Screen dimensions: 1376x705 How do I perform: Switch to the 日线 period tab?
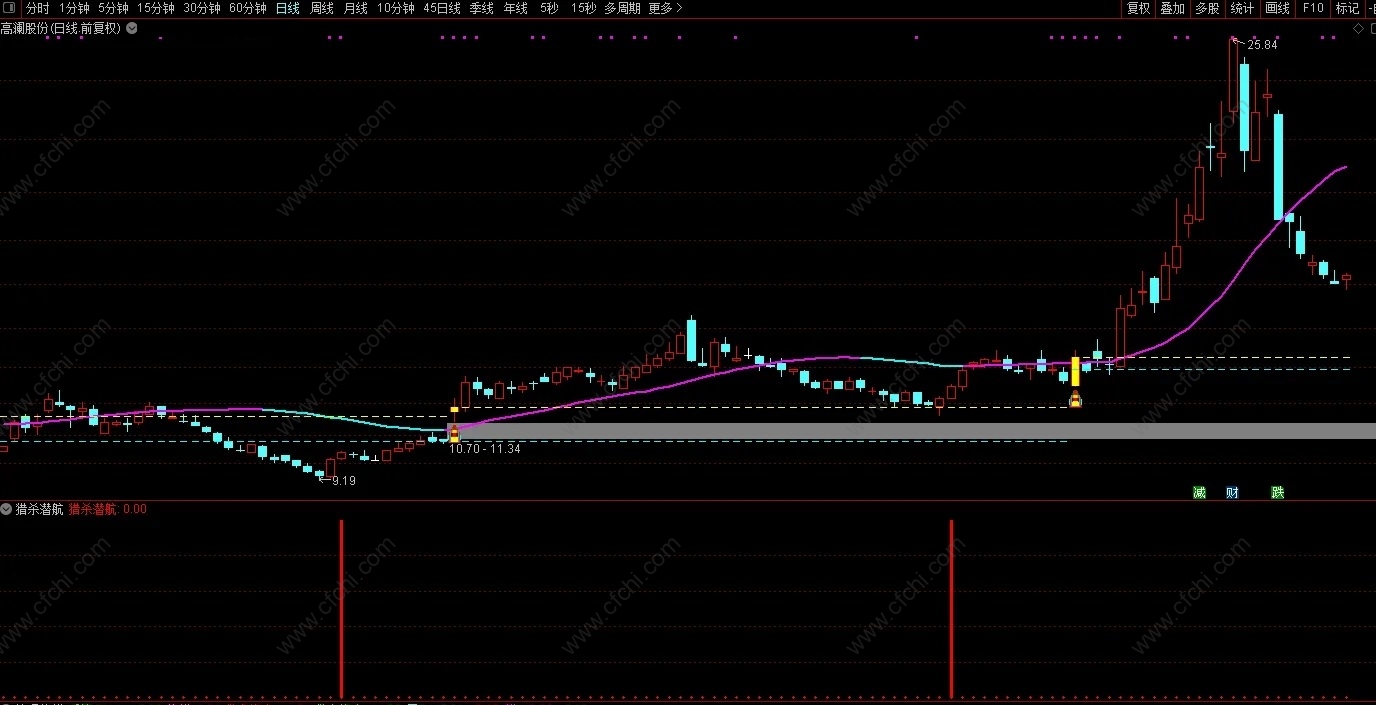[x=287, y=8]
